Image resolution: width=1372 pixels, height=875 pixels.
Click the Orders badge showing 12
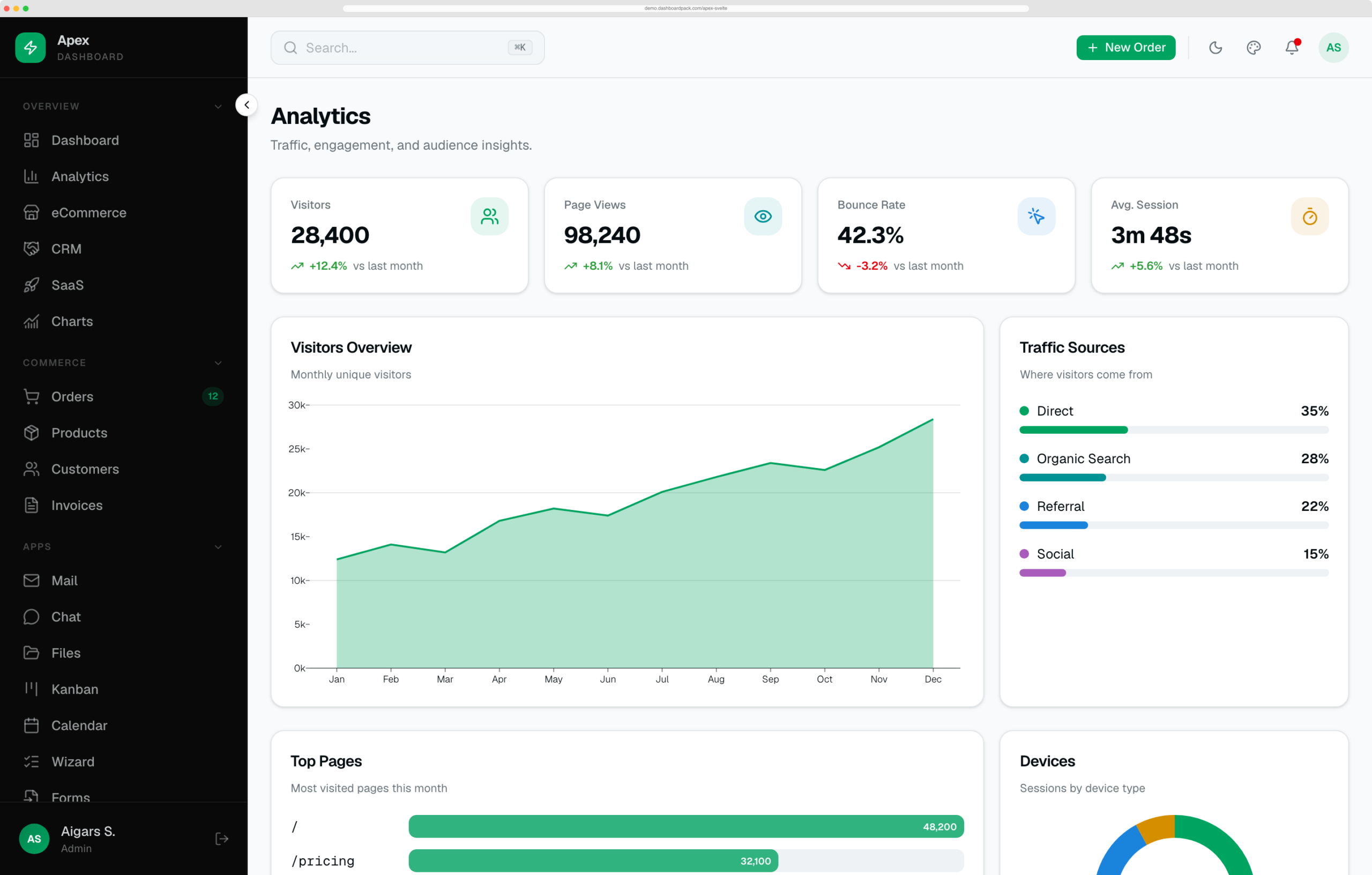(x=213, y=397)
